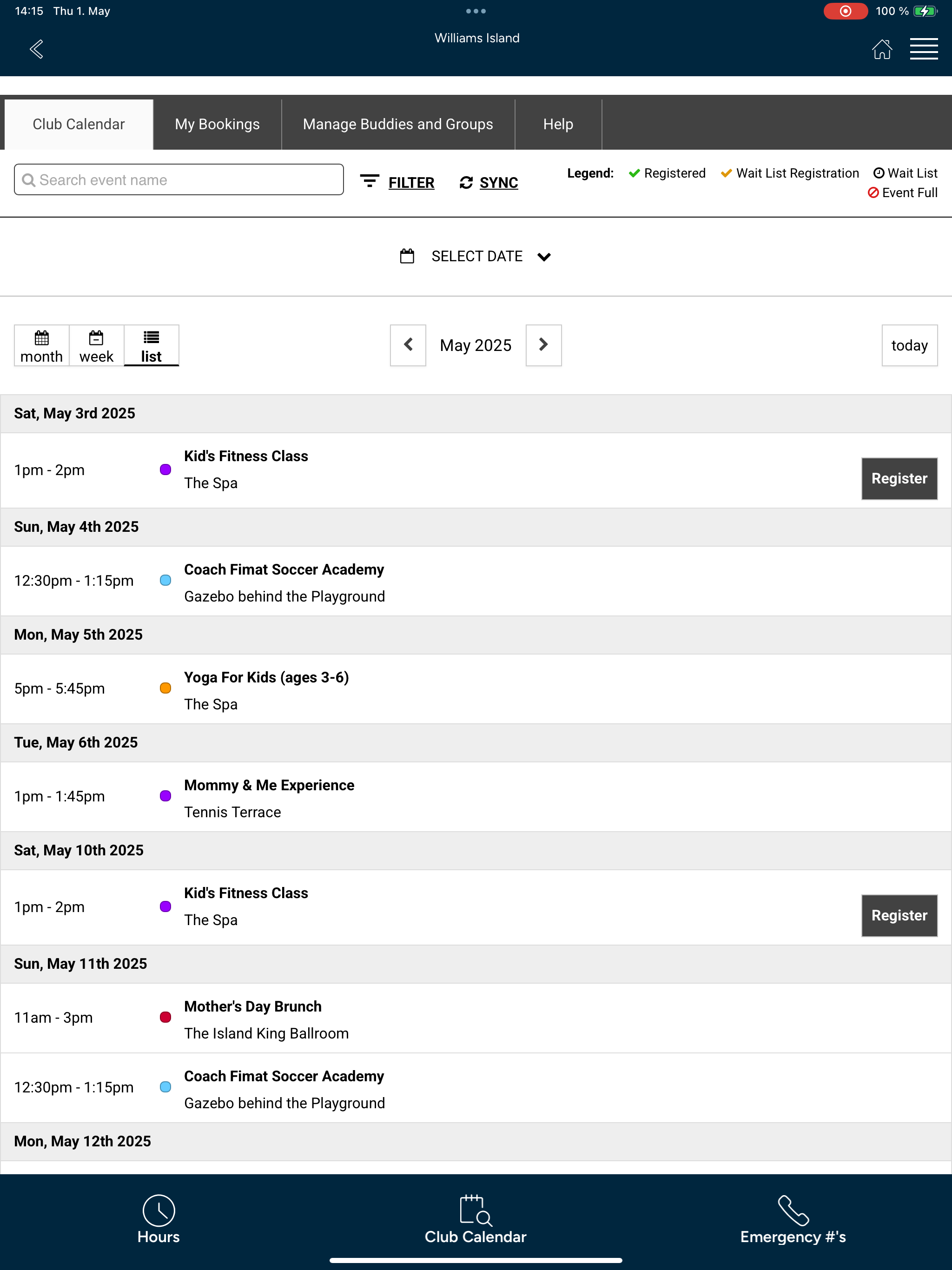Click purple dot for May 3rd Kid's Fitness
Viewport: 952px width, 1270px height.
[165, 470]
